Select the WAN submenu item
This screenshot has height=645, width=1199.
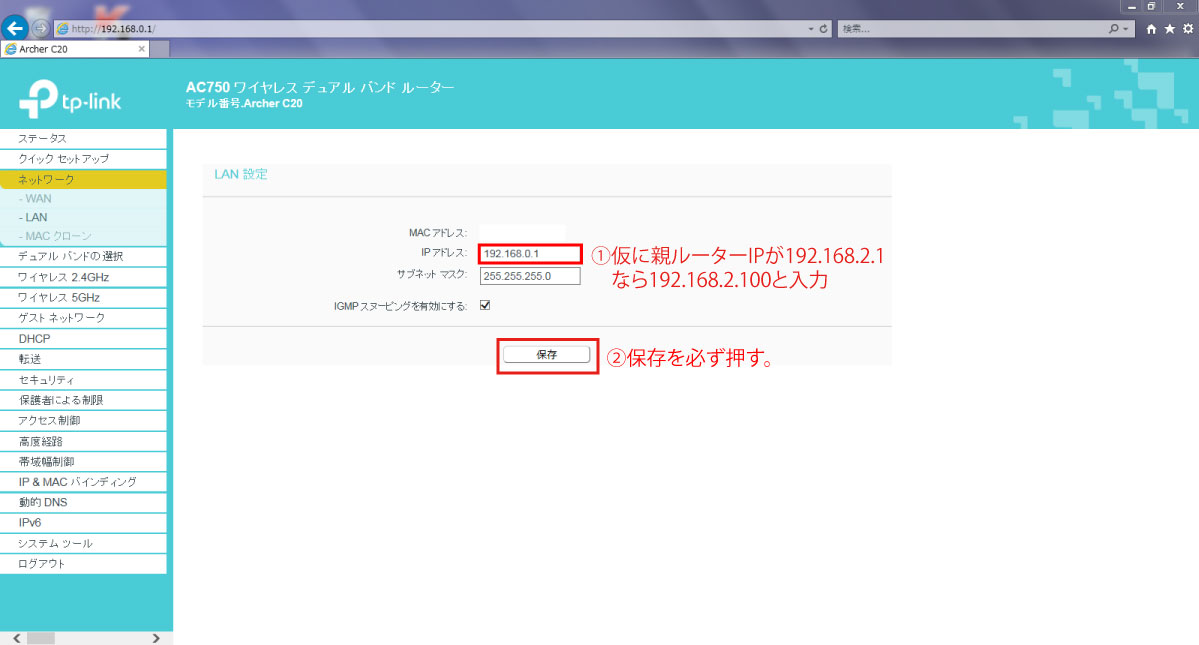click(x=38, y=199)
